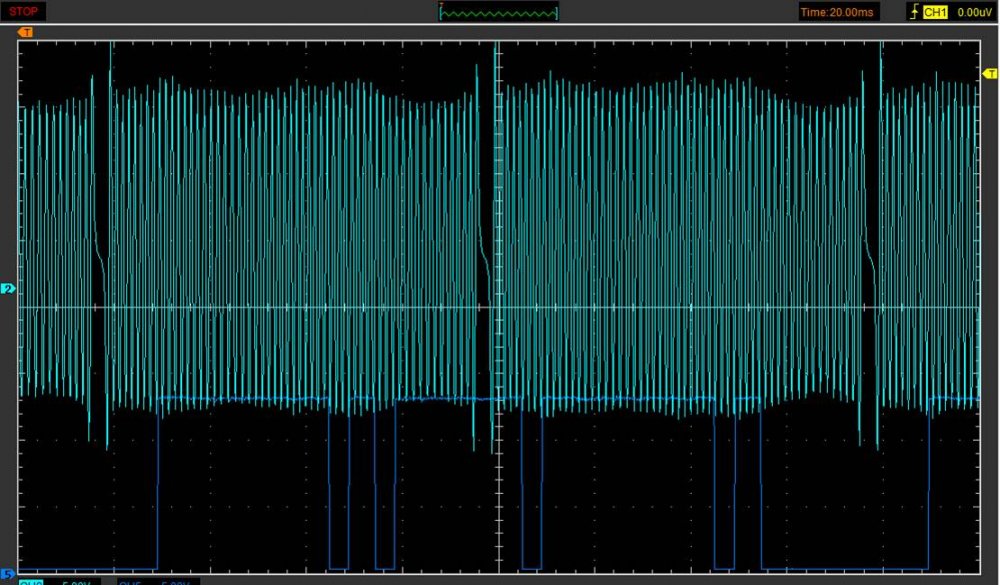Screen dimensions: 1000x585
Task: Click the 0.00uV trigger level readout
Action: (x=973, y=12)
